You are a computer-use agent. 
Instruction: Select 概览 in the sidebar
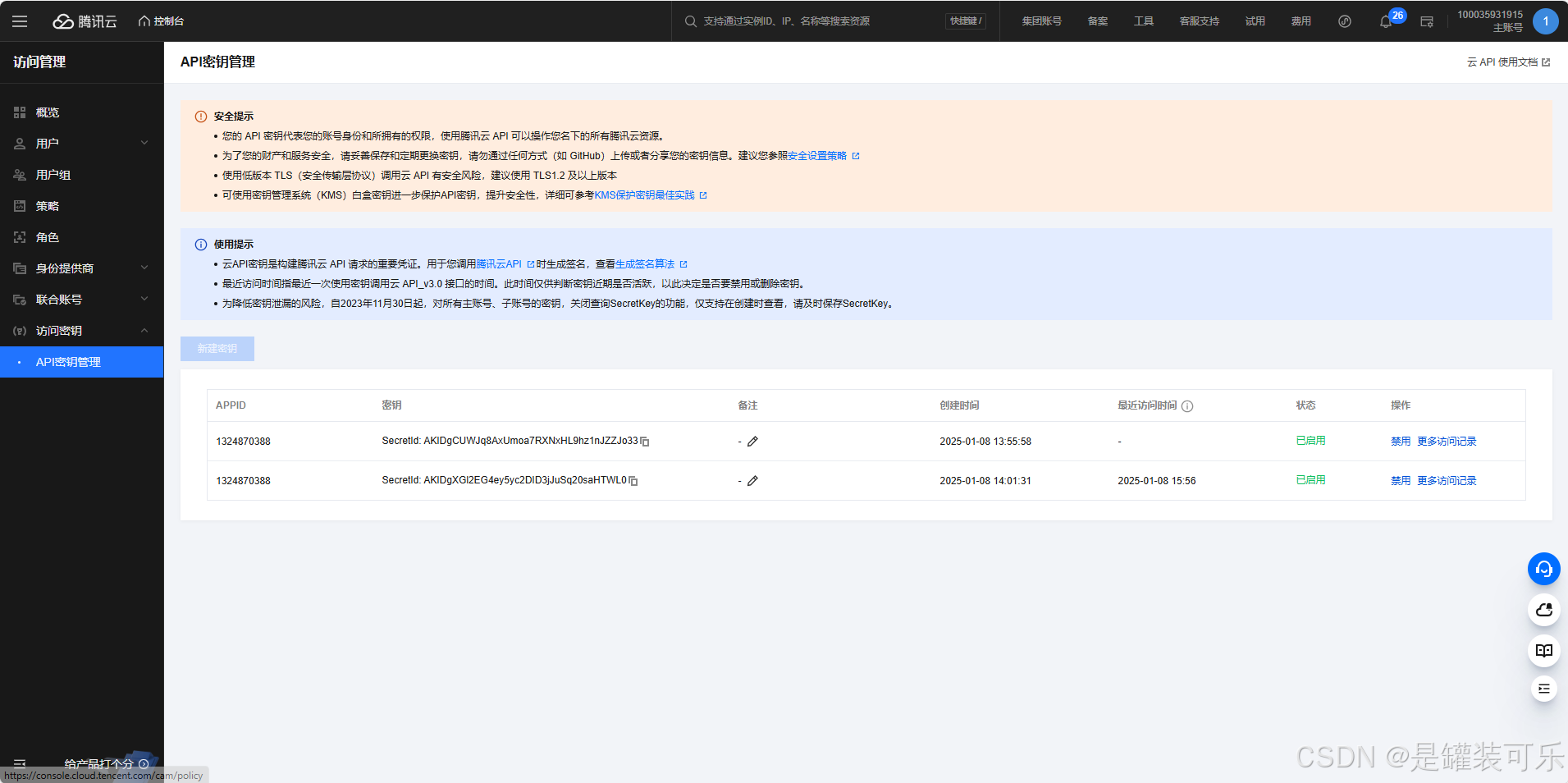(82, 112)
